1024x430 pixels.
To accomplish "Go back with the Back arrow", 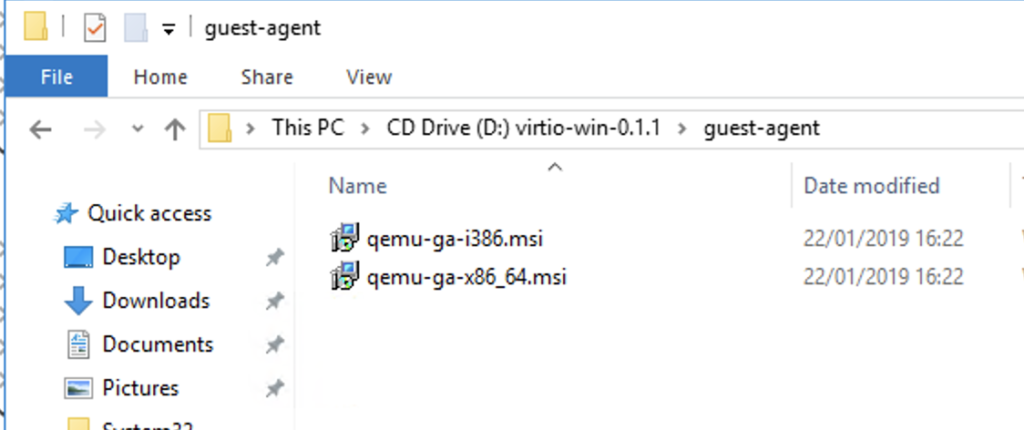I will (x=40, y=128).
